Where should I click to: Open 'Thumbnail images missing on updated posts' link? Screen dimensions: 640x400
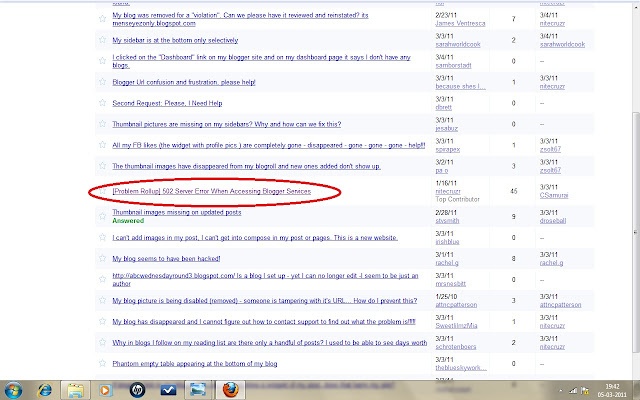pos(177,212)
